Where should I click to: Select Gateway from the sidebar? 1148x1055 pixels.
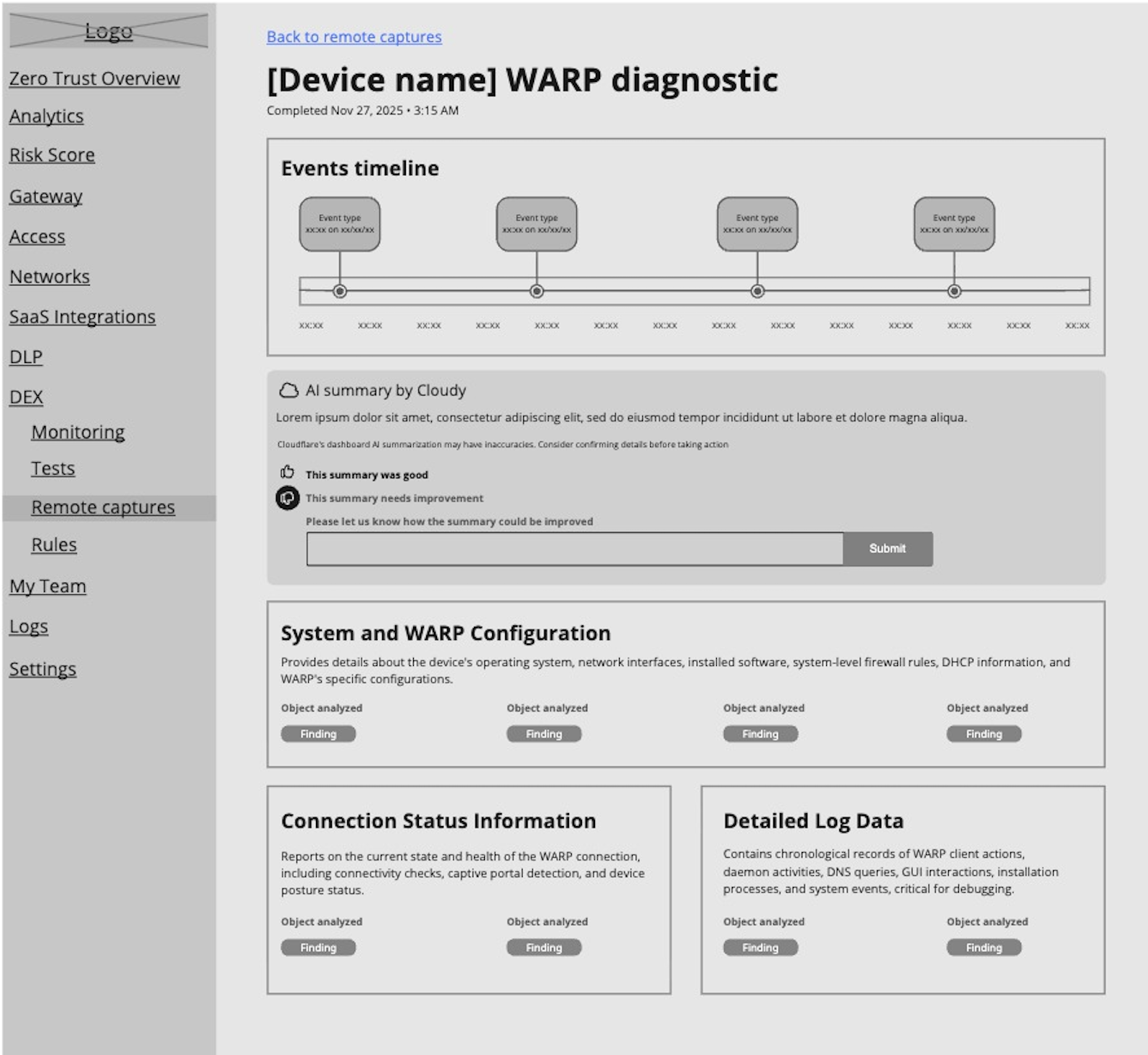[x=46, y=196]
